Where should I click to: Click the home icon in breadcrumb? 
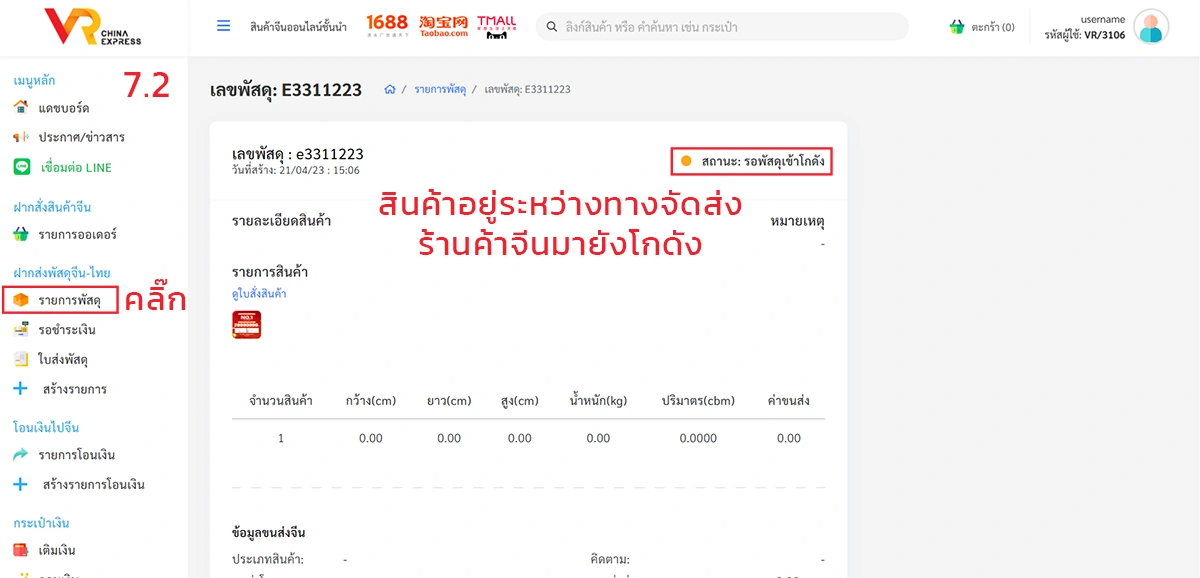point(390,90)
